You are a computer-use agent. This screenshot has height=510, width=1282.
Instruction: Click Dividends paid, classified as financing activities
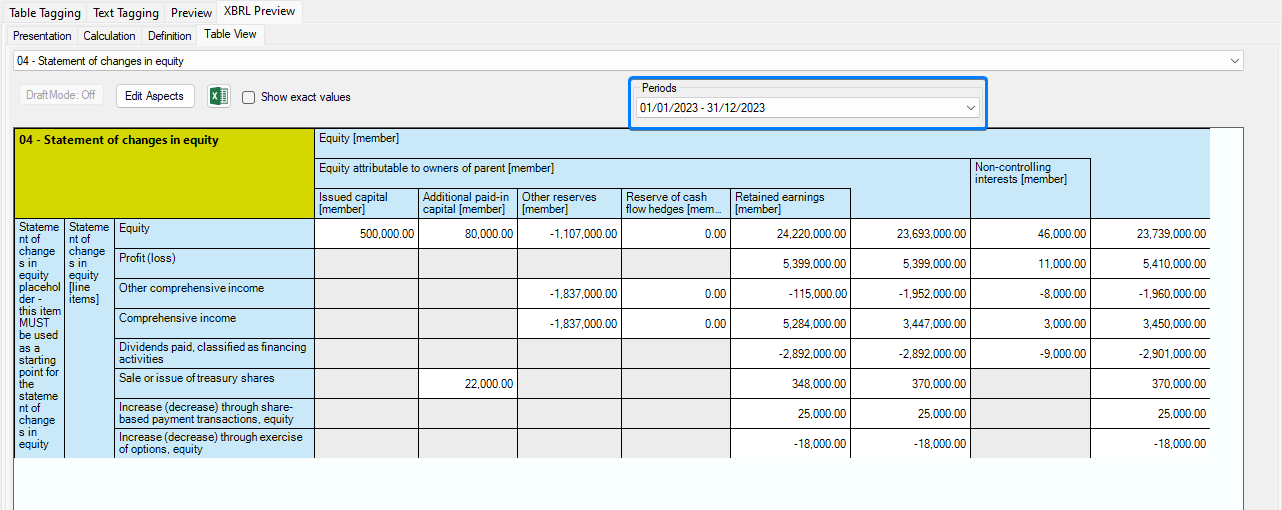pyautogui.click(x=214, y=353)
